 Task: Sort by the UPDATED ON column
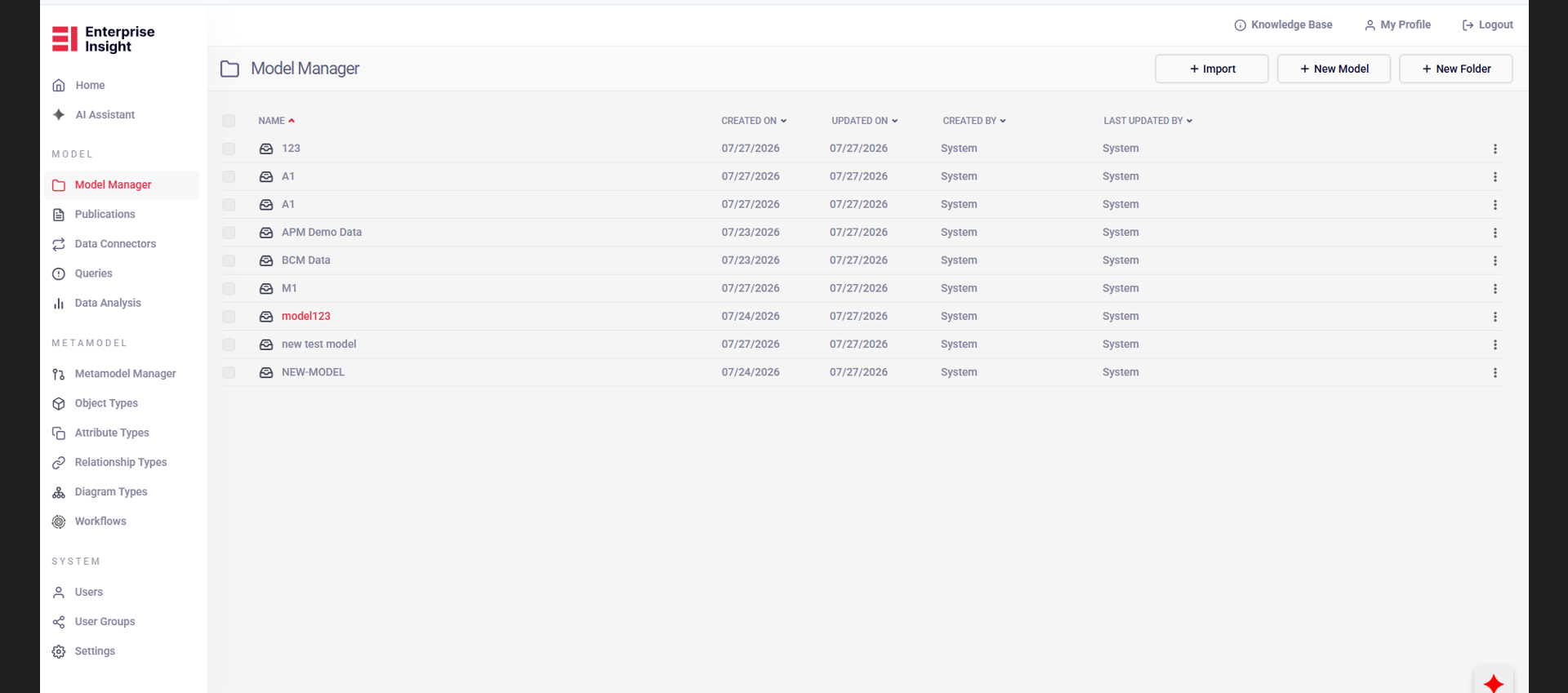(864, 121)
